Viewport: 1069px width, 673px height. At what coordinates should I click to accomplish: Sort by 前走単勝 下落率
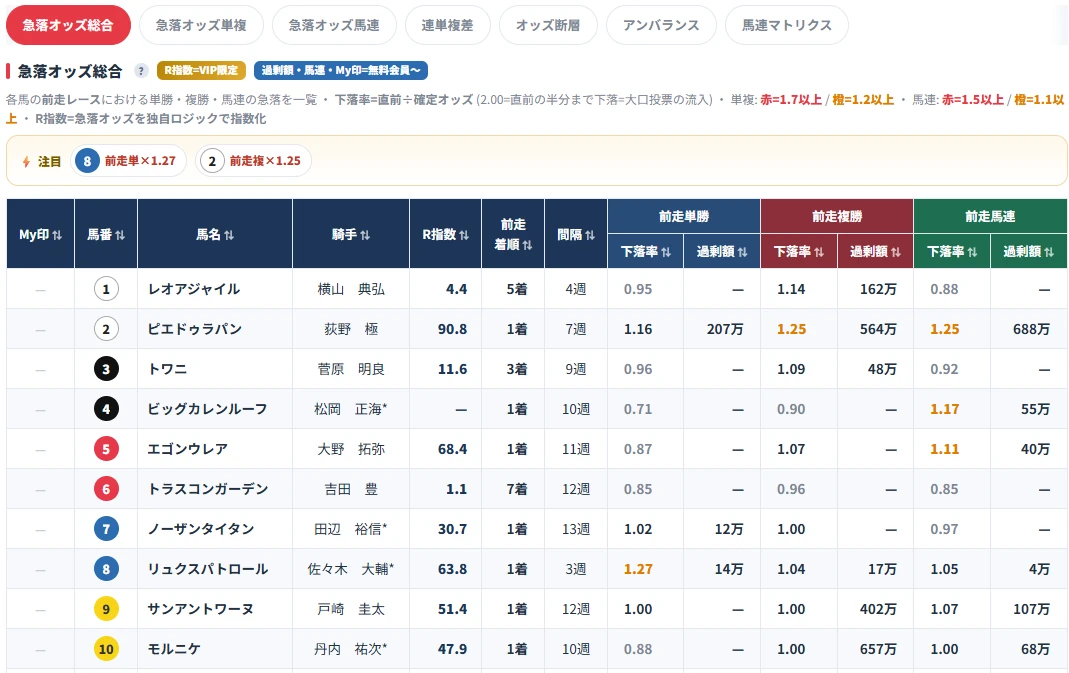(646, 252)
